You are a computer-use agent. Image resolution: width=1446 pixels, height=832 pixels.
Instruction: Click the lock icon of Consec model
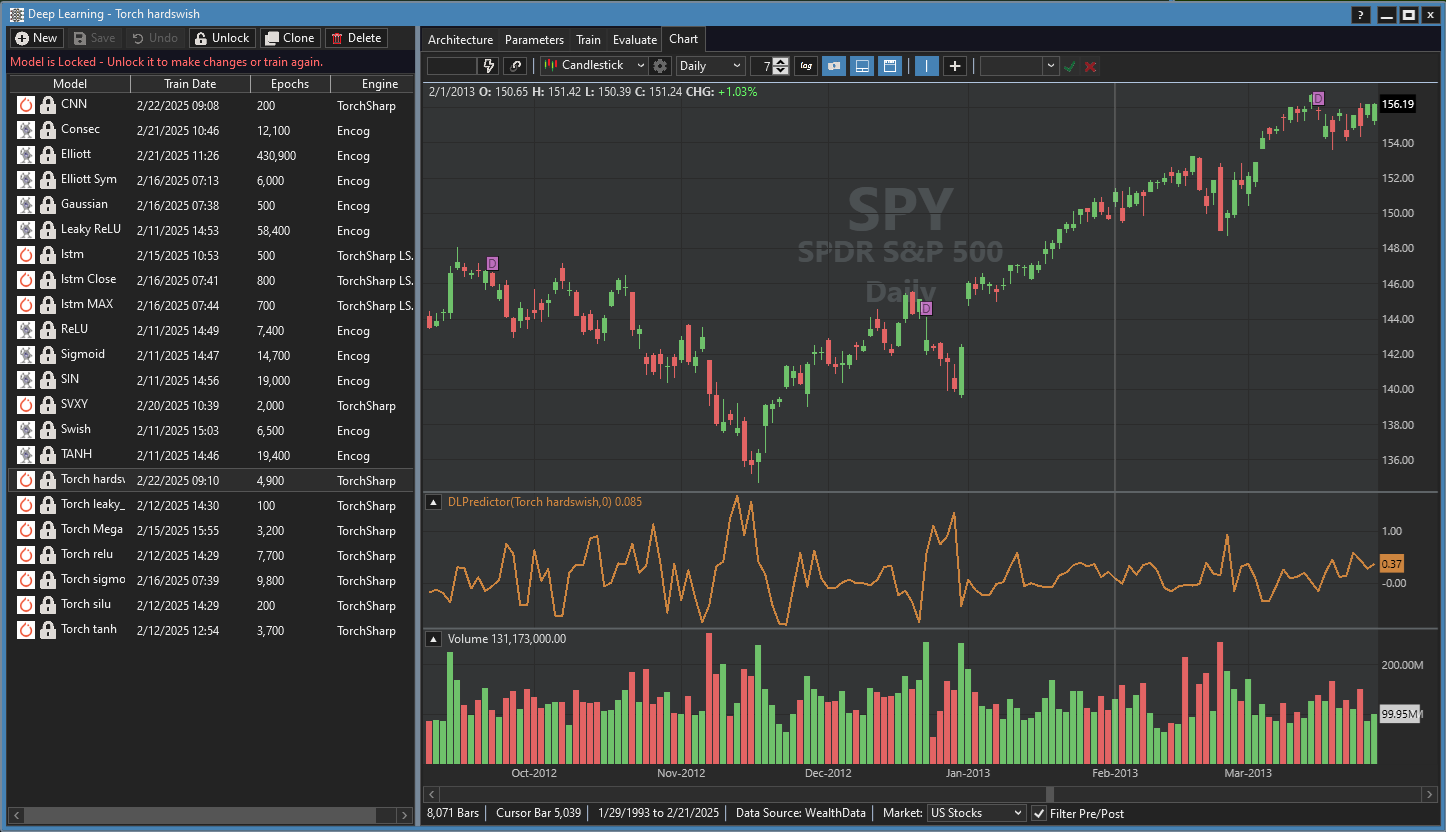click(x=47, y=130)
